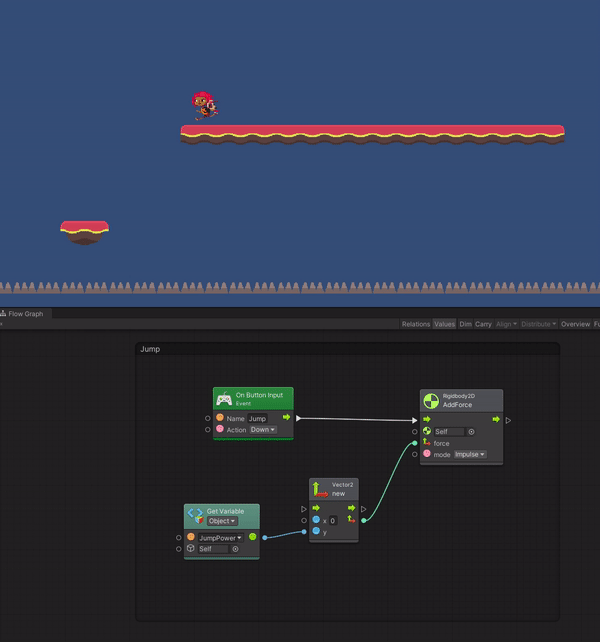
Task: Toggle the Carry option in graph toolbar
Action: (483, 324)
